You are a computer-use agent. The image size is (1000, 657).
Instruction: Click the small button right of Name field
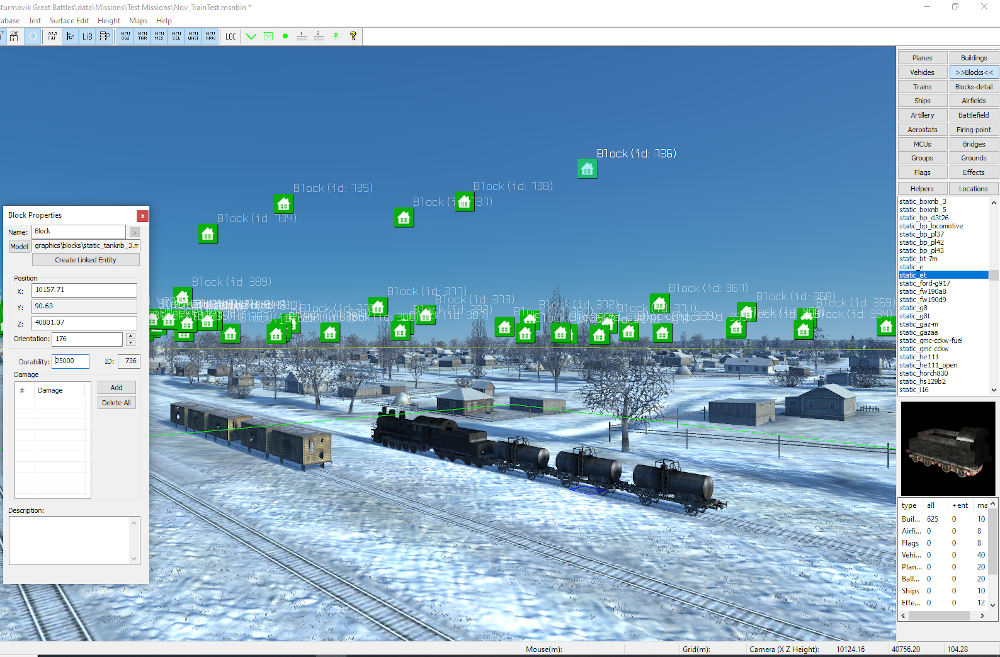[135, 232]
